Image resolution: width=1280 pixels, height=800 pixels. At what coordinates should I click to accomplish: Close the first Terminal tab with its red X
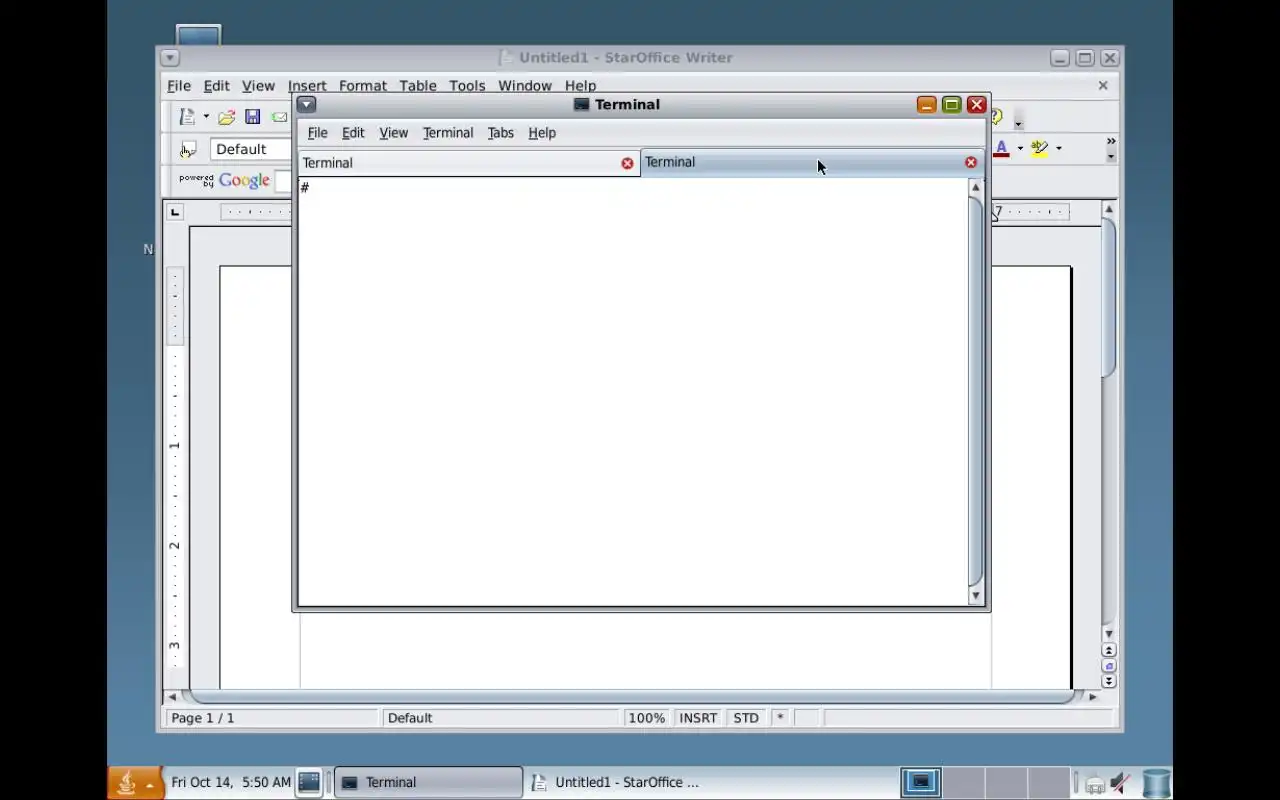pos(627,163)
